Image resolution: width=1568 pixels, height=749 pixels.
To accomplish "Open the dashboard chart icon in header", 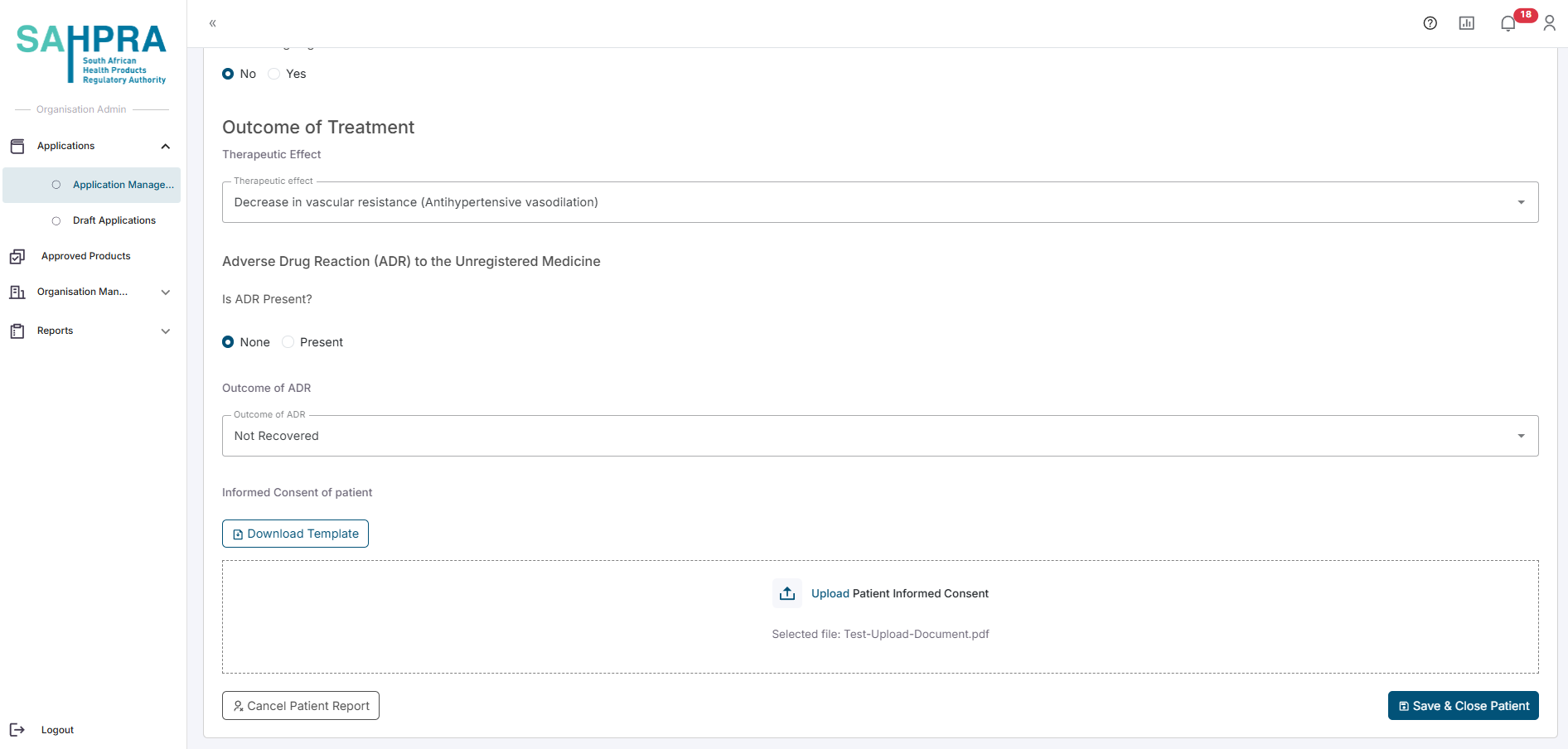I will coord(1466,23).
